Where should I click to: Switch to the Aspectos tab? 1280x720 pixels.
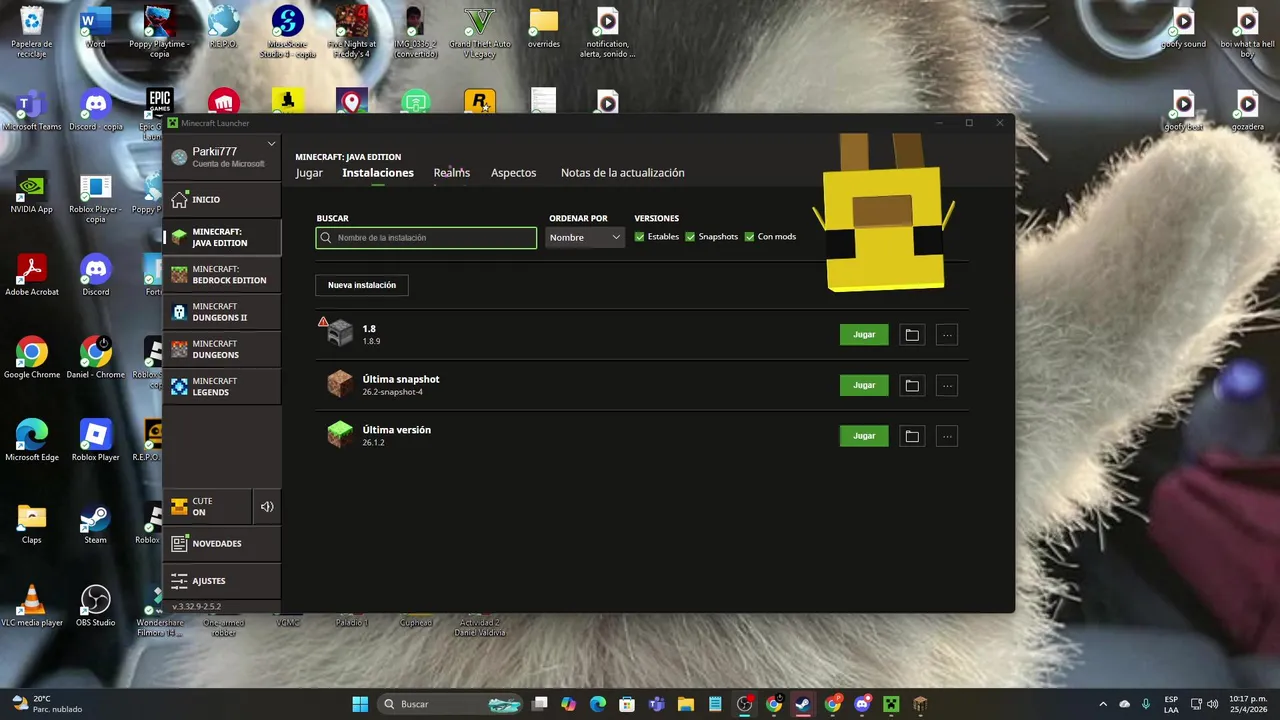point(513,173)
